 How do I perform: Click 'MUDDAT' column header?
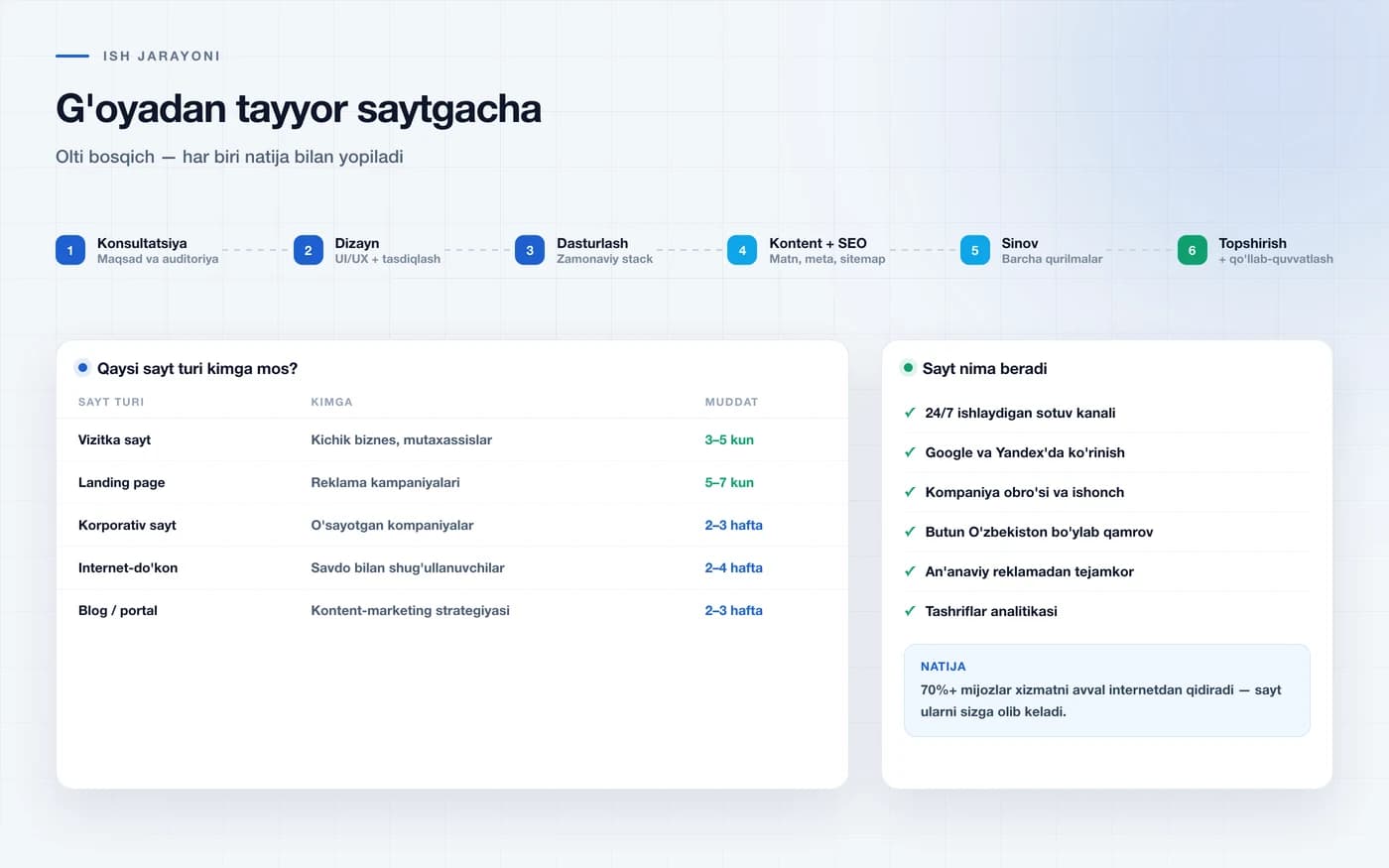[x=731, y=402]
